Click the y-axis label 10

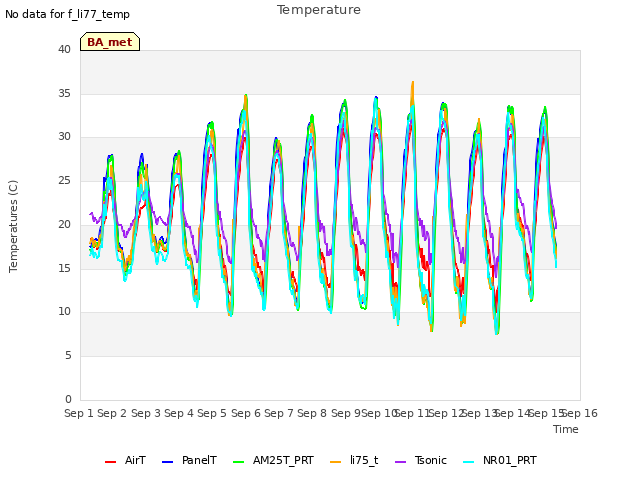click(64, 312)
